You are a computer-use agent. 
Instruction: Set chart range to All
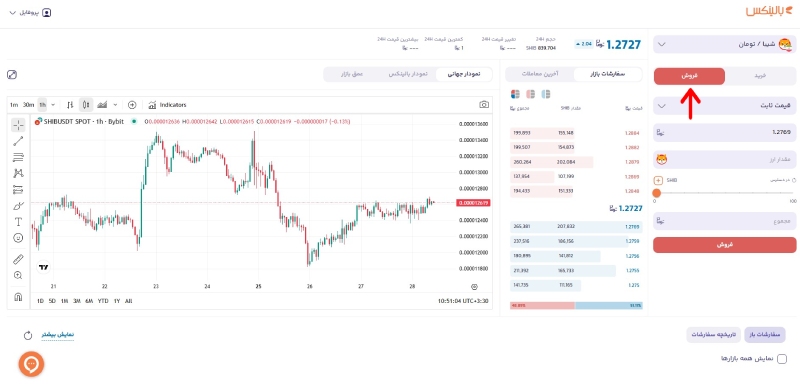(129, 301)
